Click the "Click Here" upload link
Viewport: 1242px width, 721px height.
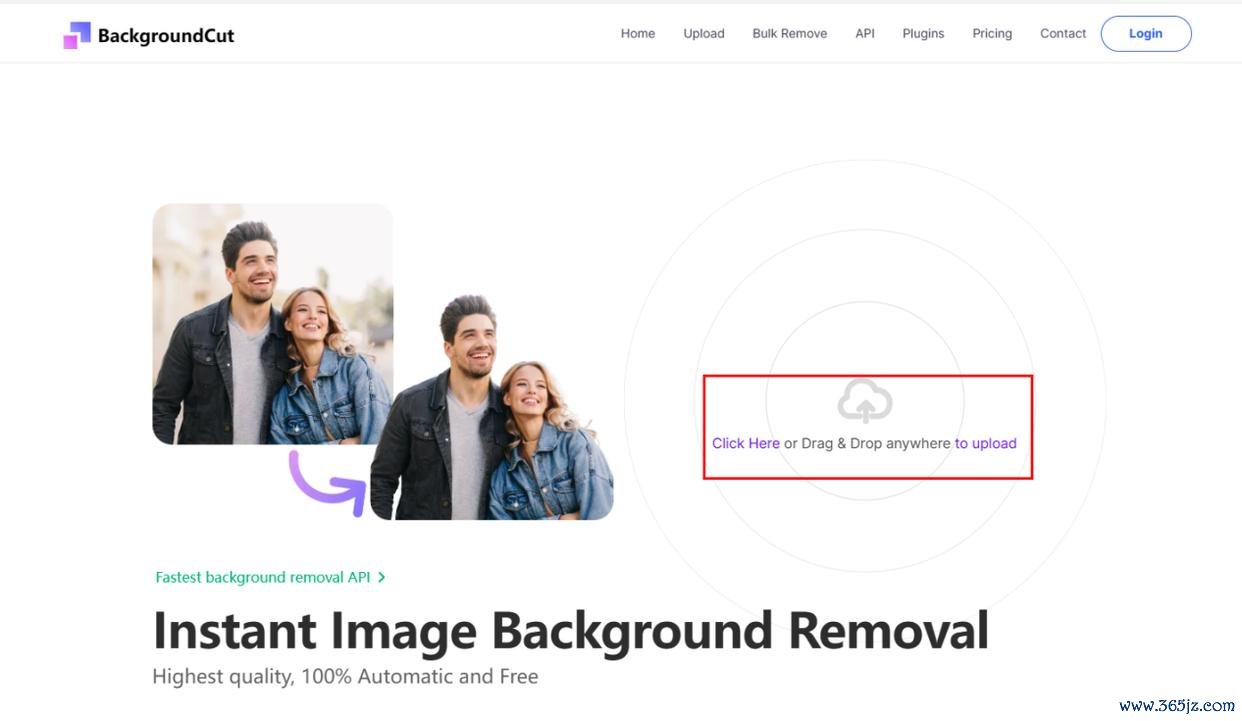746,443
